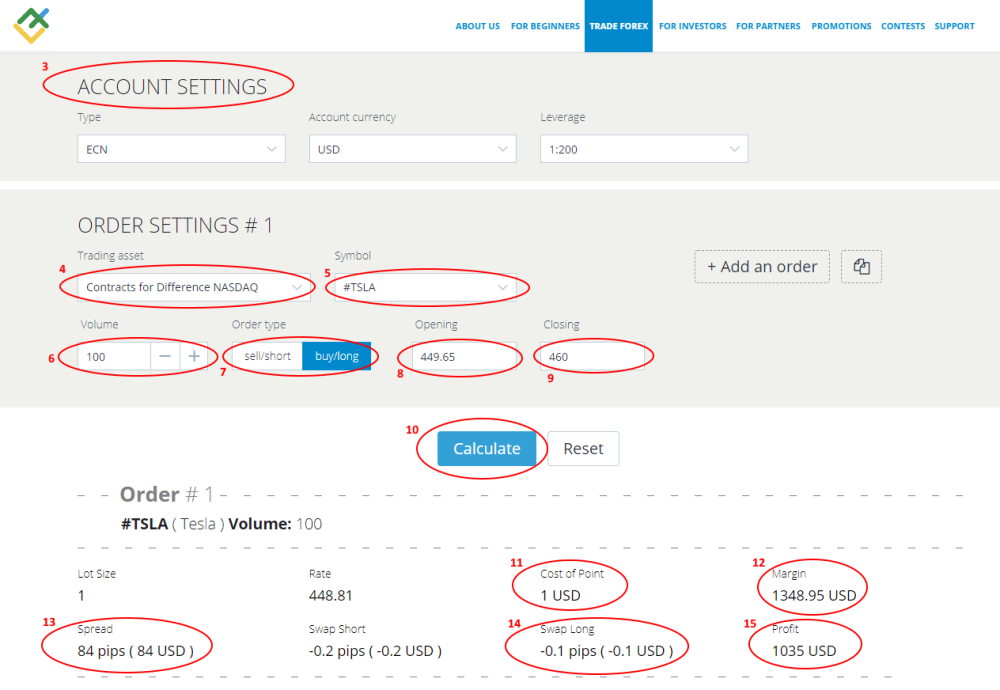Click the copy order icon button

pos(861,267)
